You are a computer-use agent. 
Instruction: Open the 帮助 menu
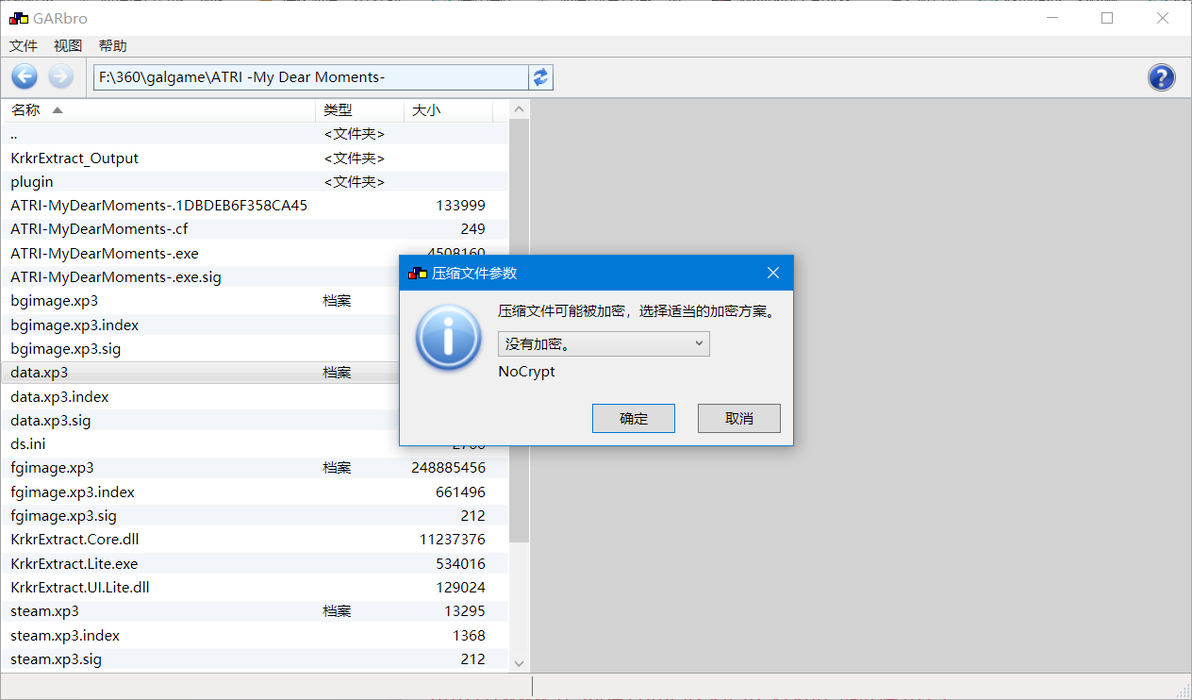[113, 46]
